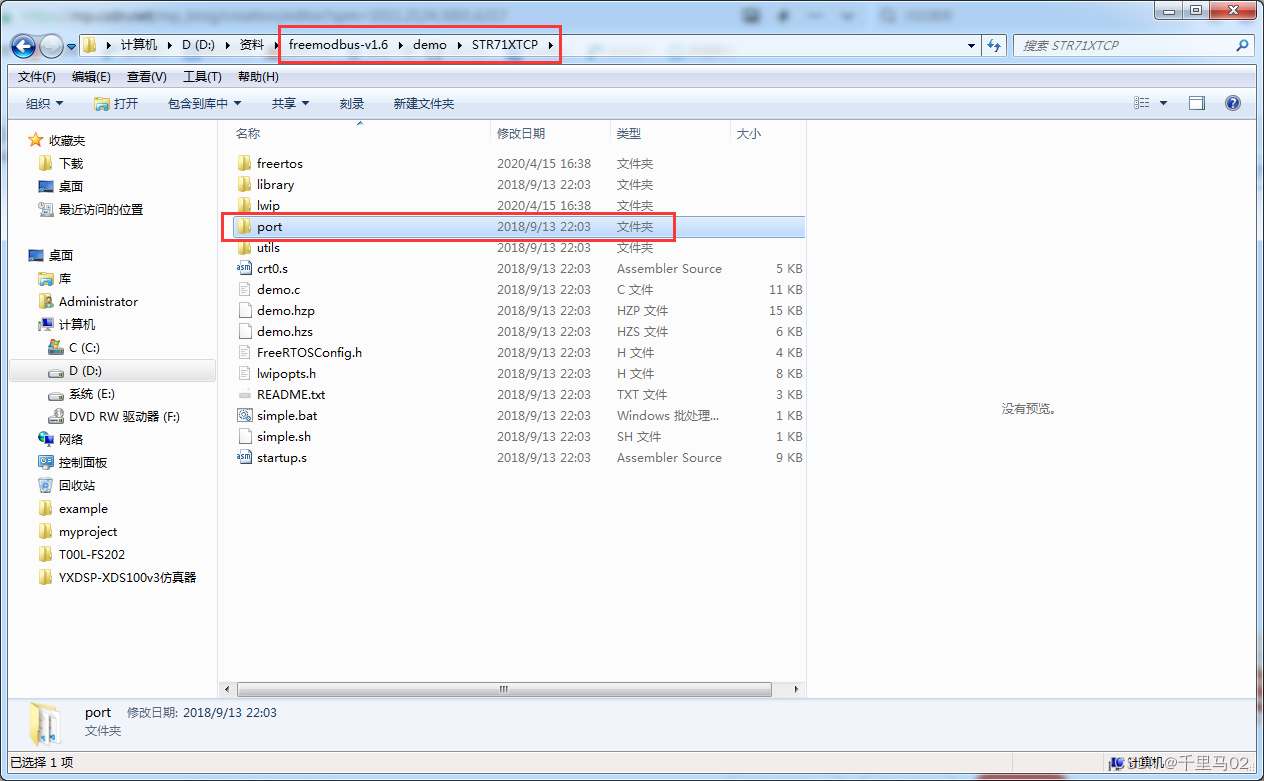The image size is (1264, 781).
Task: Select the FreeRTOSConfig.h file icon
Action: pyautogui.click(x=244, y=352)
